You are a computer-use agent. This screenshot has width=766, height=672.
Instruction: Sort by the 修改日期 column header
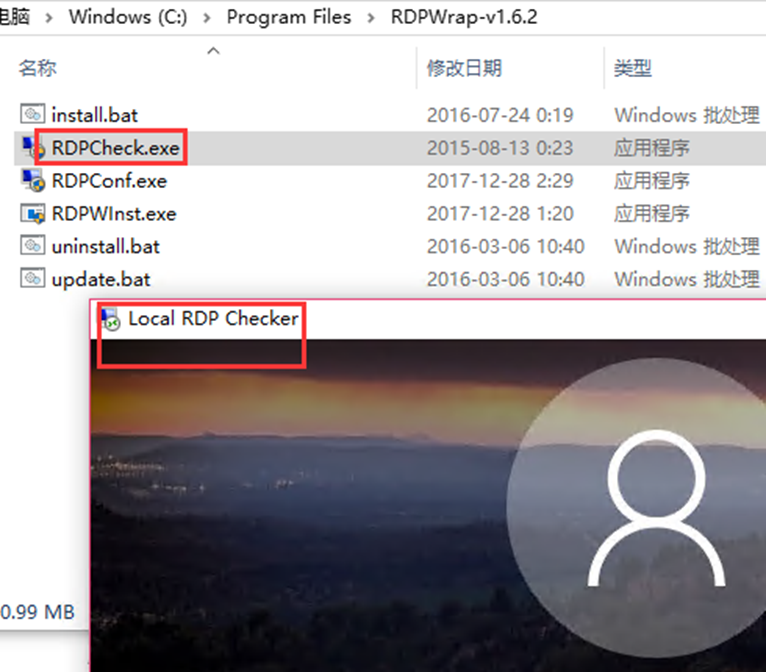point(464,68)
